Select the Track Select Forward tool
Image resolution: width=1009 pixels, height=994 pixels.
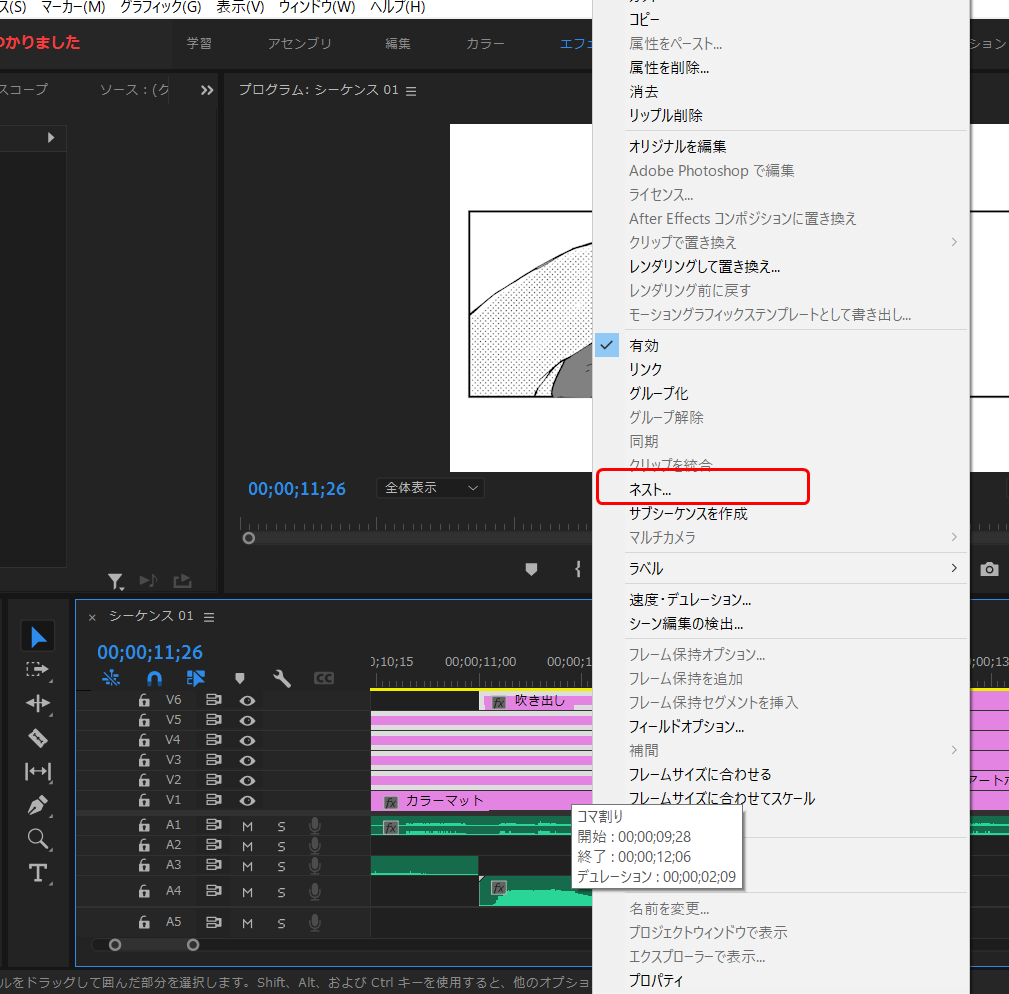tap(37, 670)
